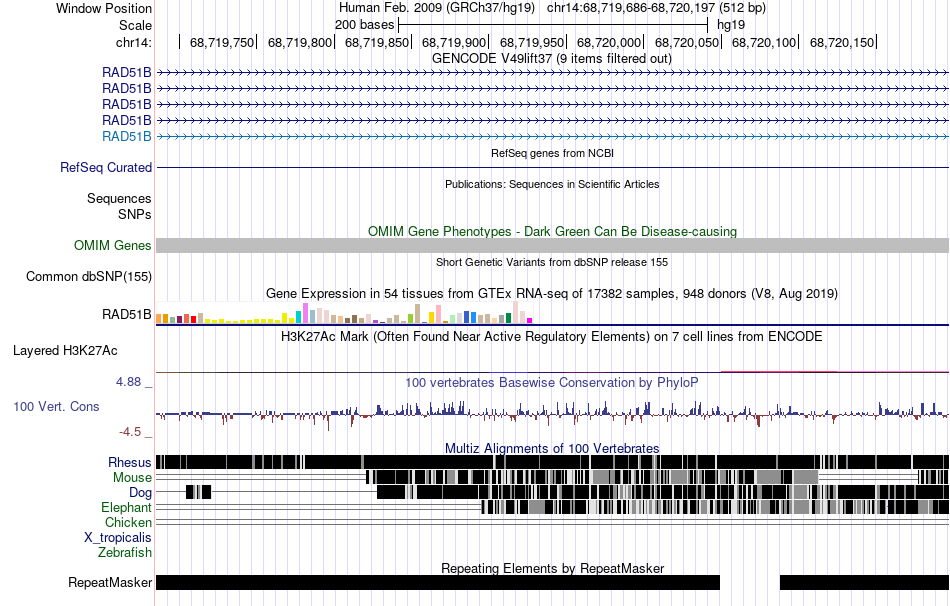The image size is (950, 606).
Task: Click the chr14: ruler label
Action: (x=133, y=42)
